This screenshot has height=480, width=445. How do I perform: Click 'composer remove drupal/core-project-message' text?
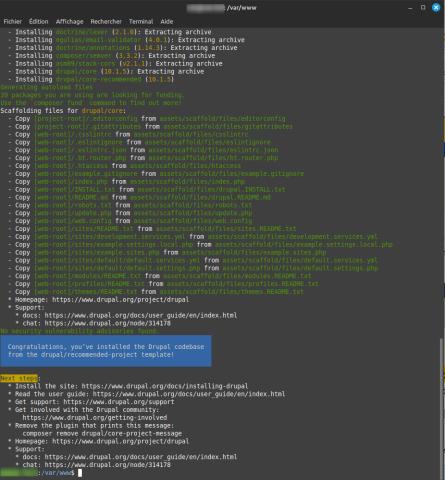[102, 433]
